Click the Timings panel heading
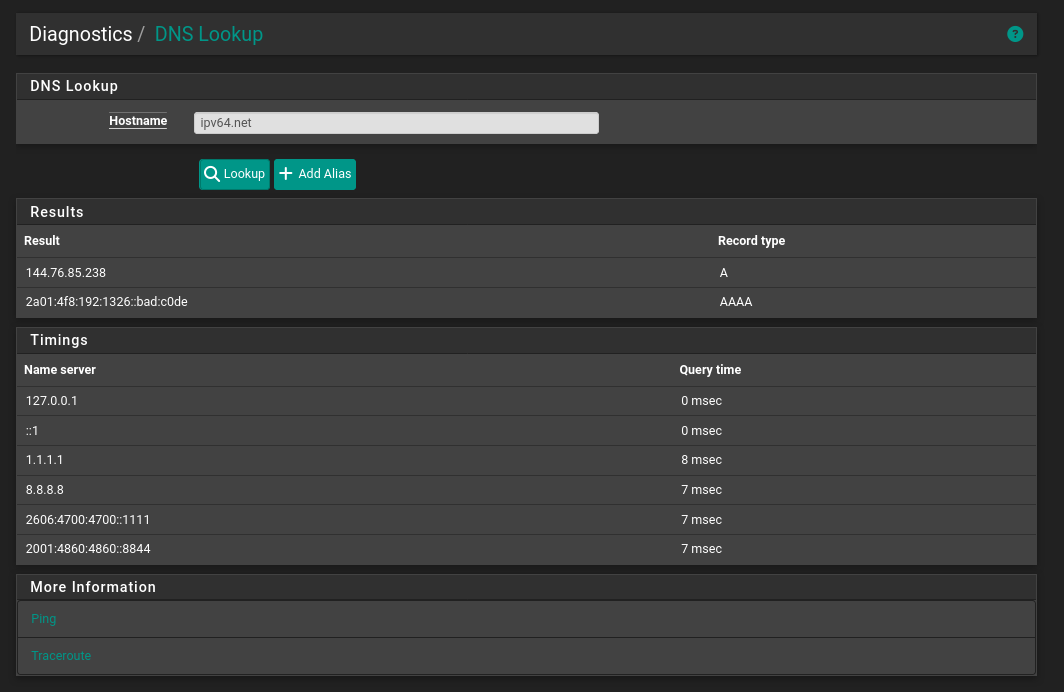1064x692 pixels. (59, 340)
